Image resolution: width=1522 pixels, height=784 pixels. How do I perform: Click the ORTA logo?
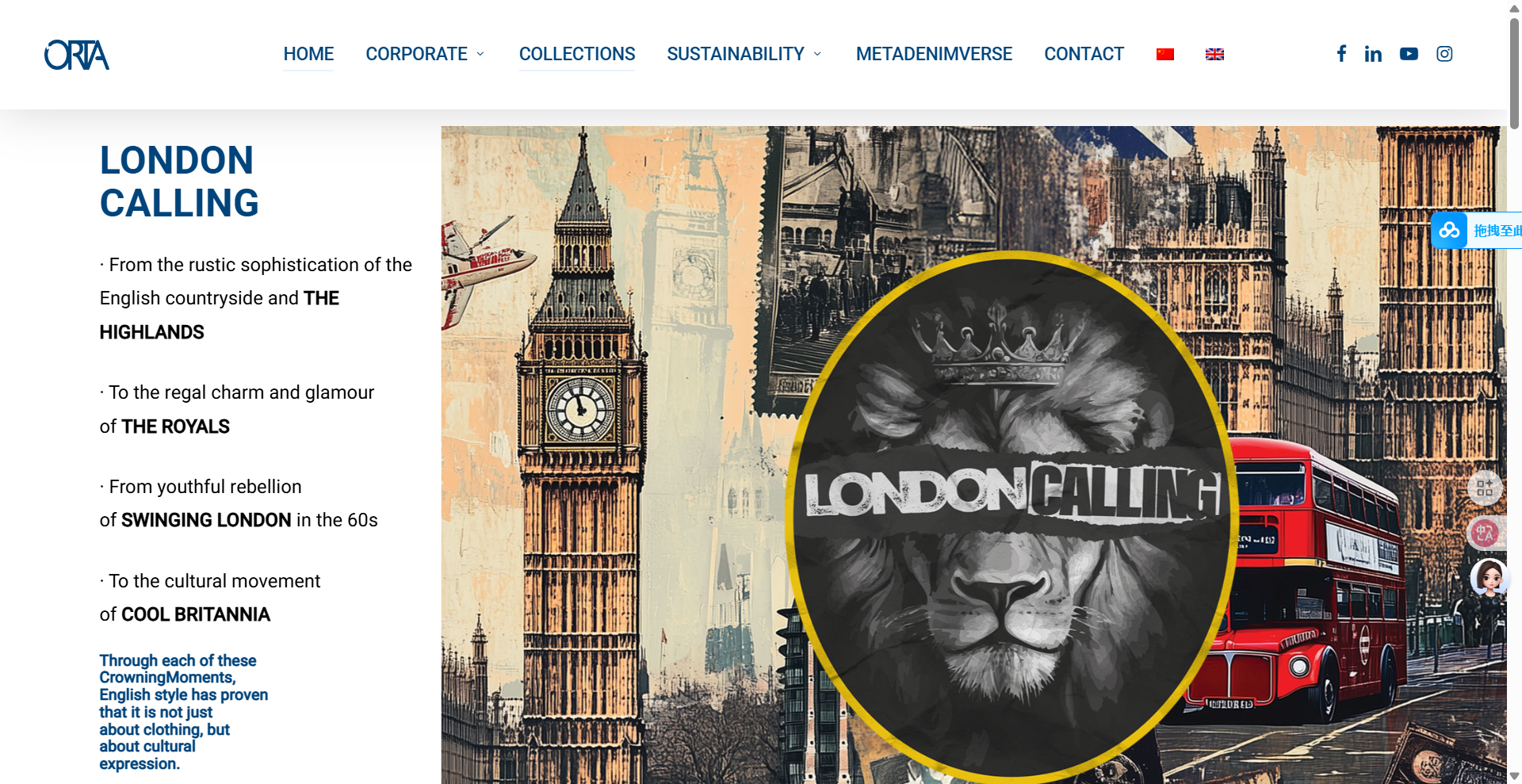(x=77, y=55)
